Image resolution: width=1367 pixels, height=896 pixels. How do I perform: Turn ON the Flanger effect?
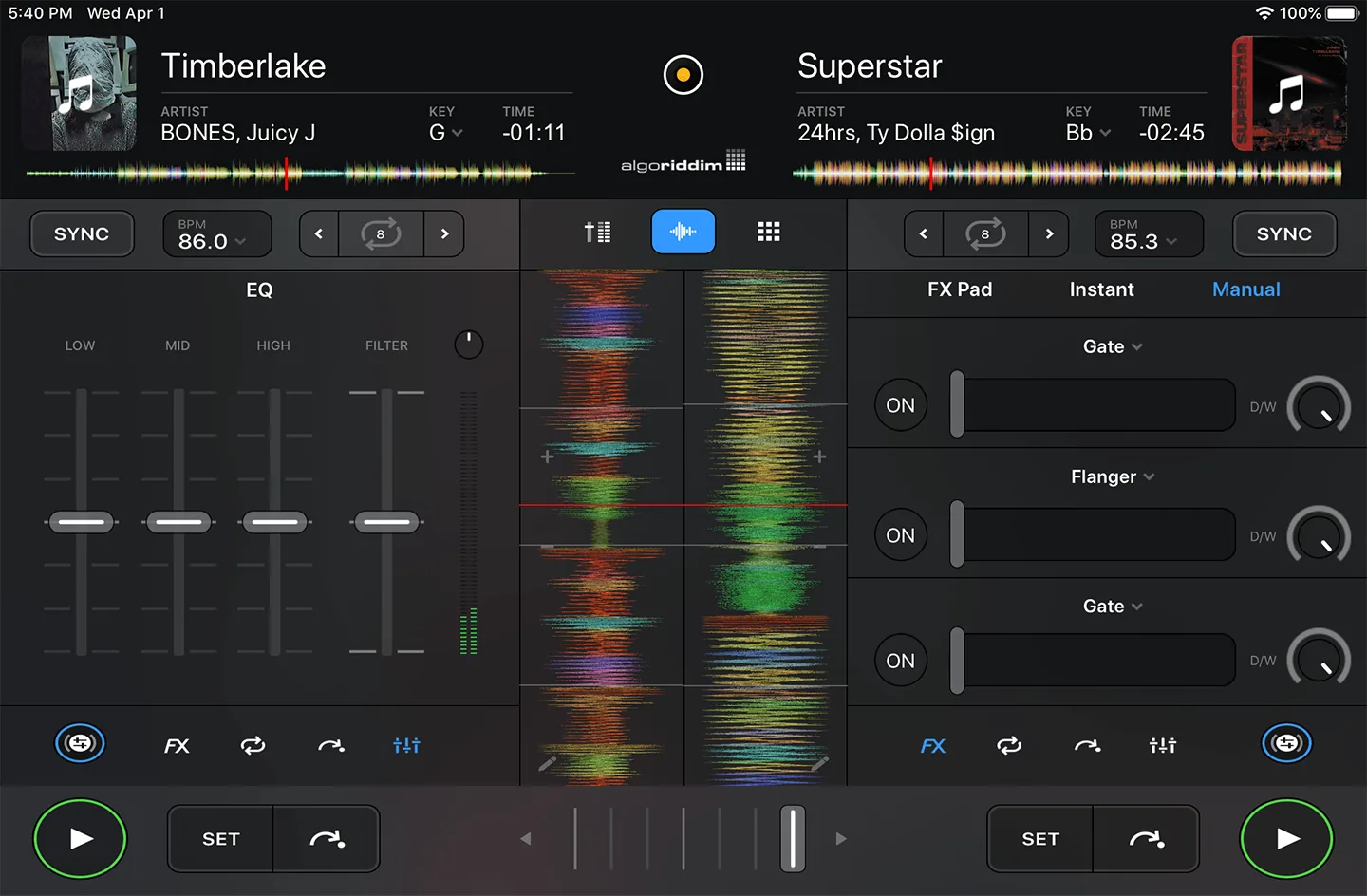pos(901,535)
